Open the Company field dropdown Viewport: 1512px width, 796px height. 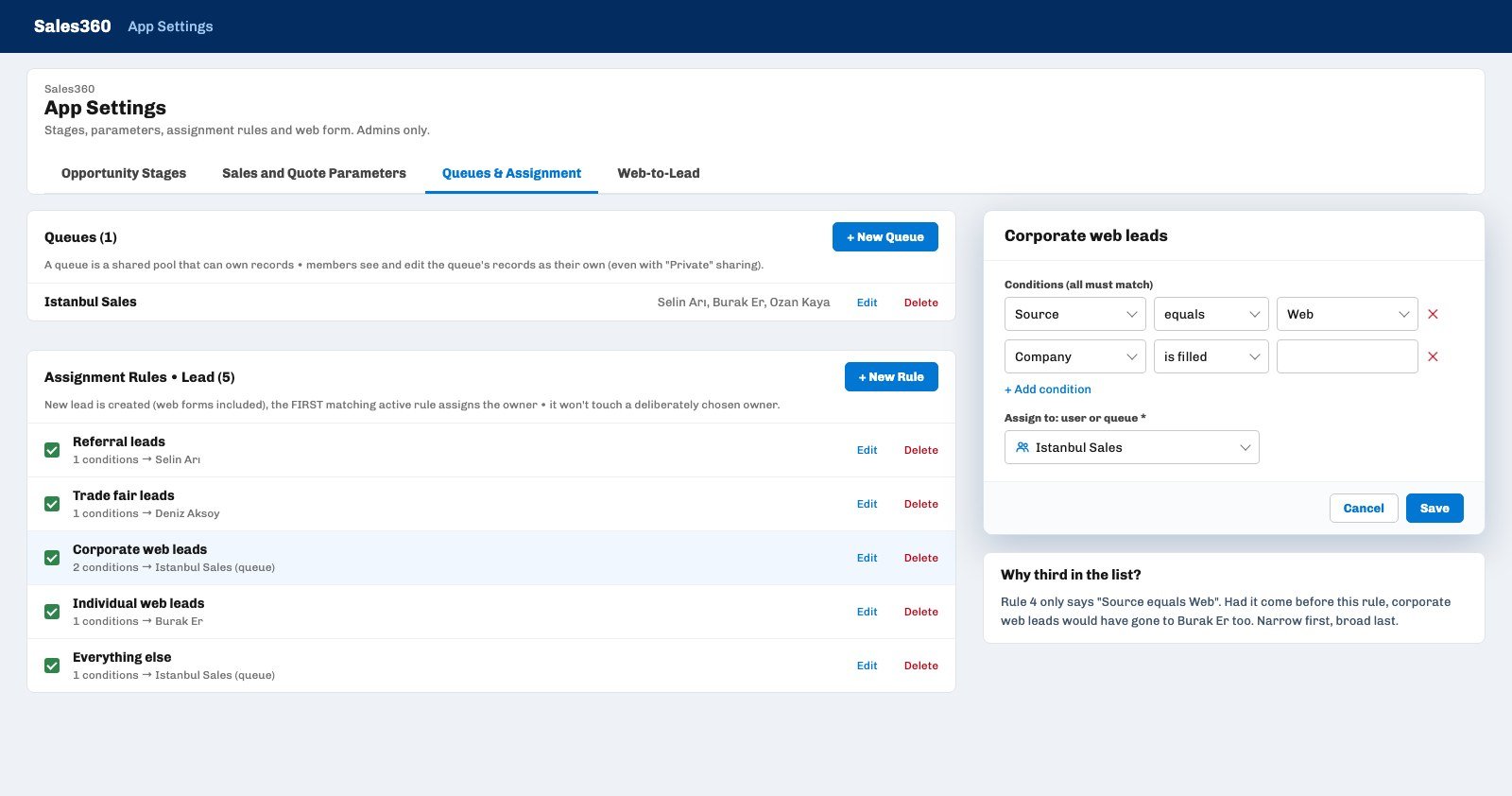pyautogui.click(x=1074, y=356)
